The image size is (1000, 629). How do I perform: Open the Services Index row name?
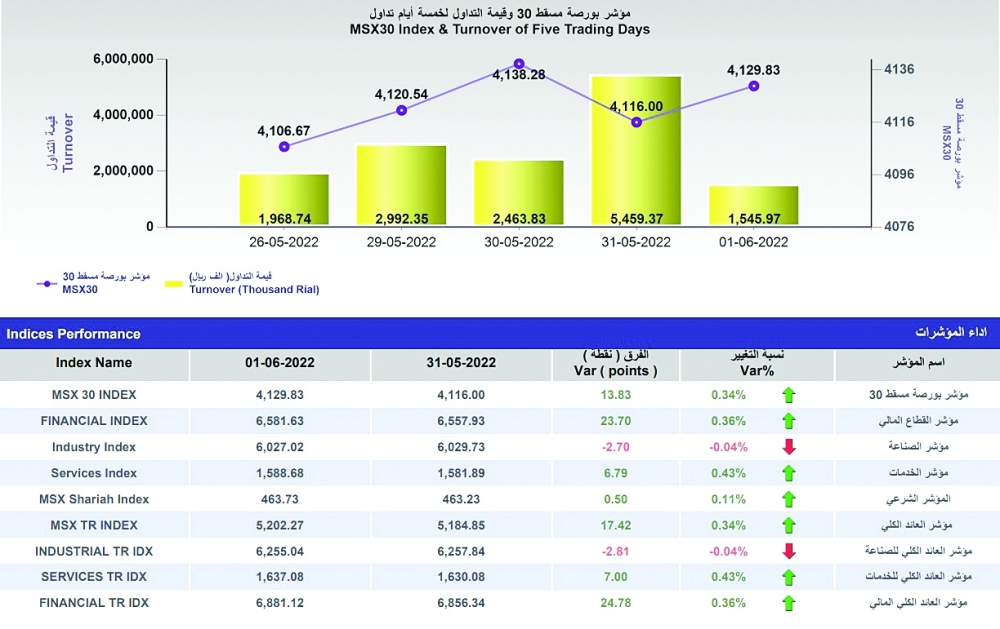point(94,473)
